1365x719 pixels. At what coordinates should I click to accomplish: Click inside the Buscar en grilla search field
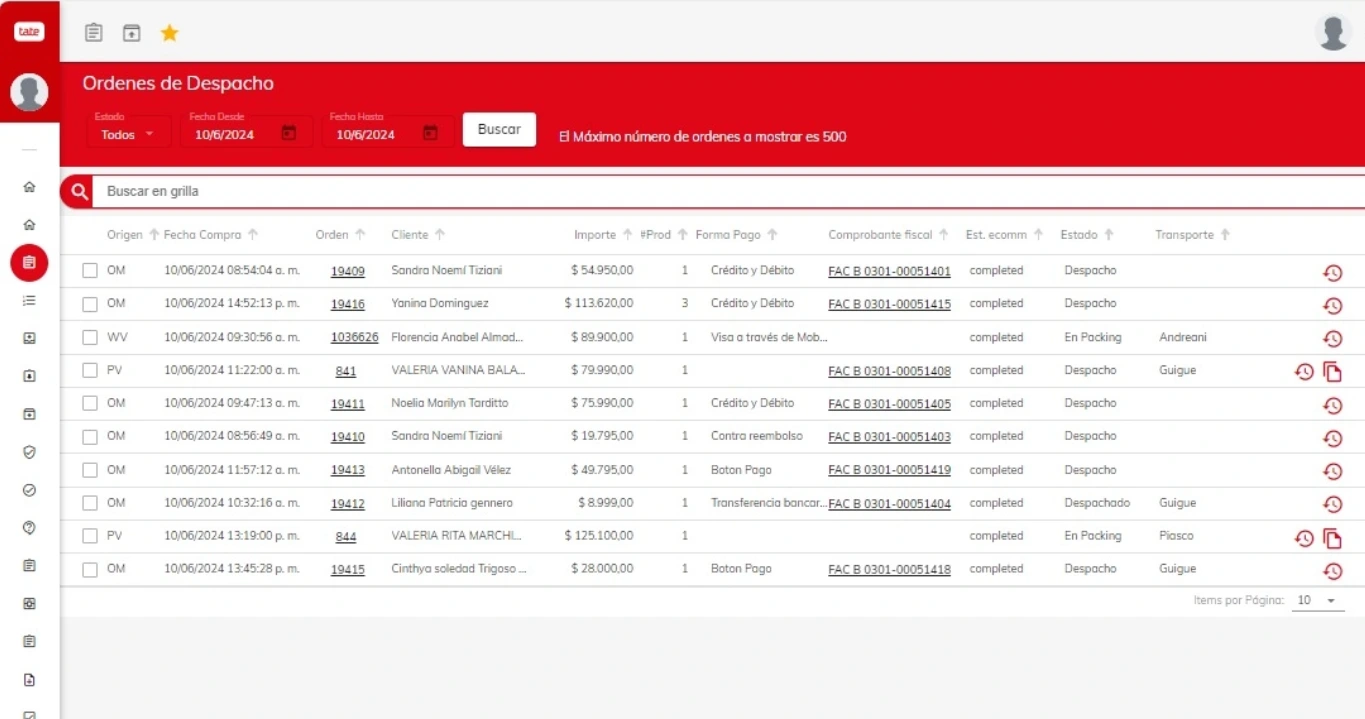click(x=400, y=190)
